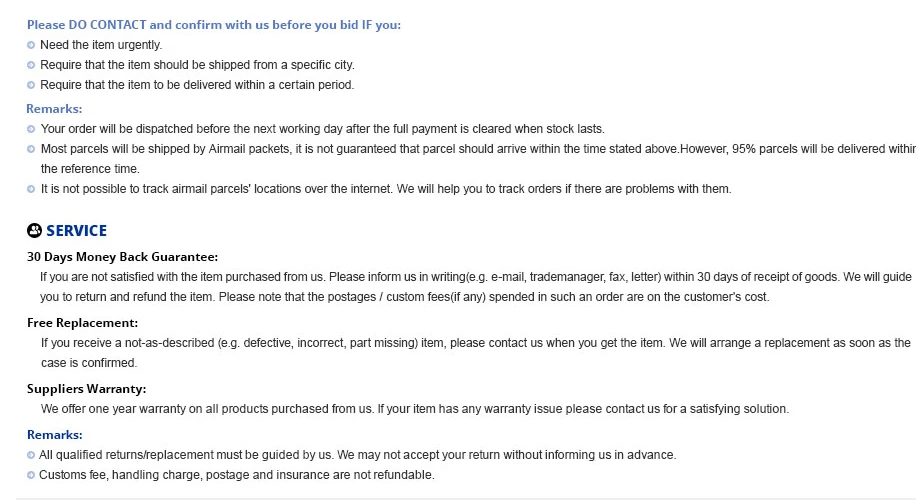Click bullet icon before 'Most parcels will be shipped'
Image resolution: width=919 pixels, height=500 pixels.
[x=31, y=149]
